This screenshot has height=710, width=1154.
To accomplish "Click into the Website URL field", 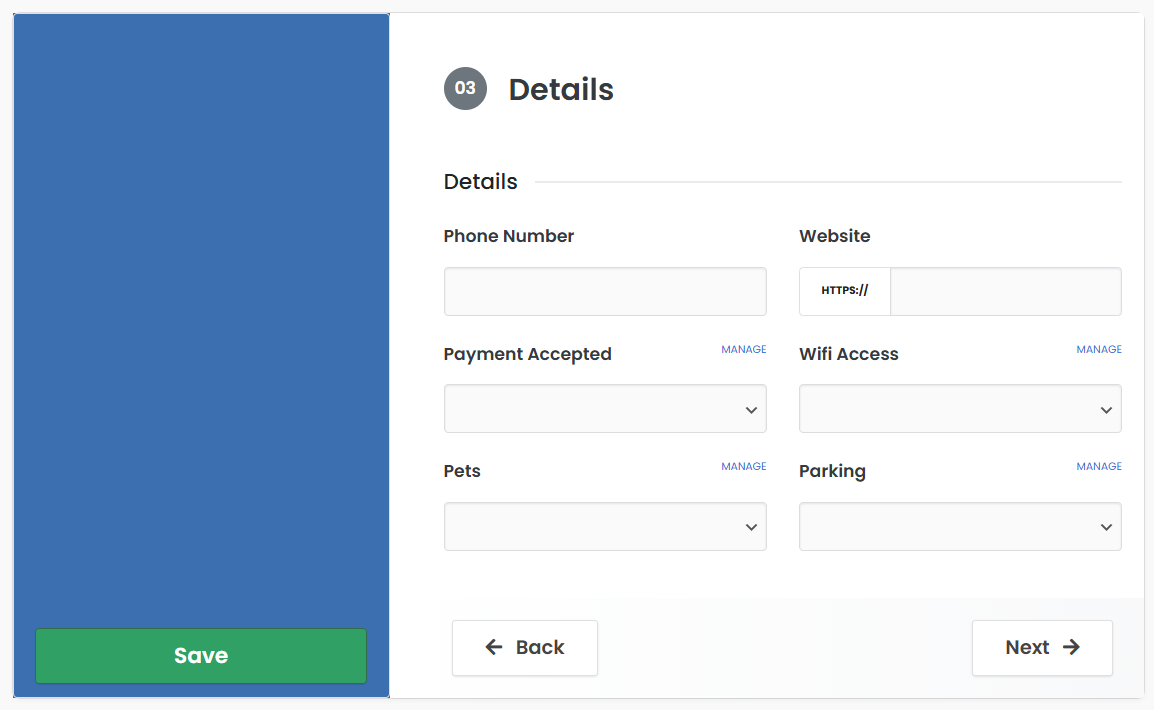I will coord(1005,292).
